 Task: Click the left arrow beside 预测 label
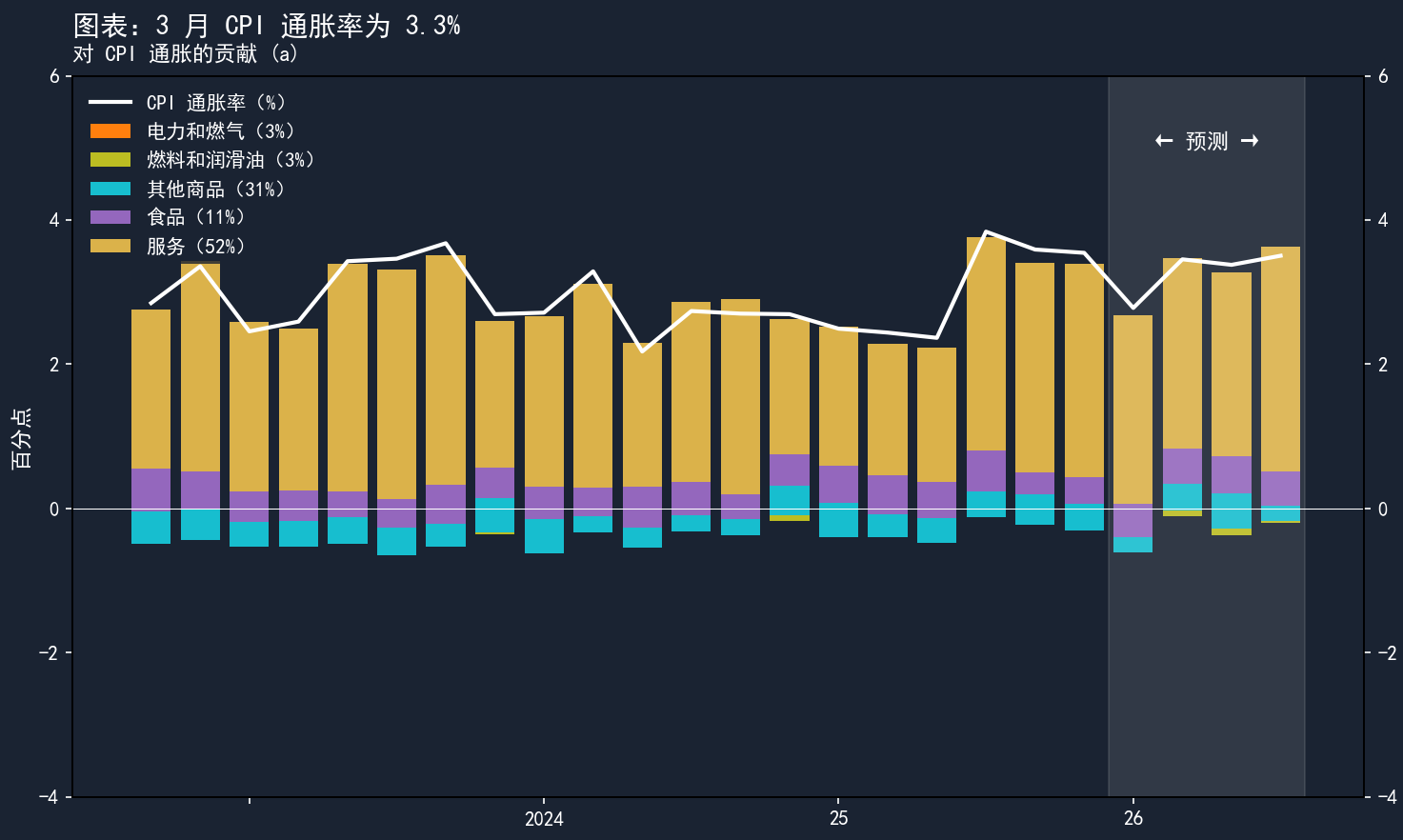1162,140
